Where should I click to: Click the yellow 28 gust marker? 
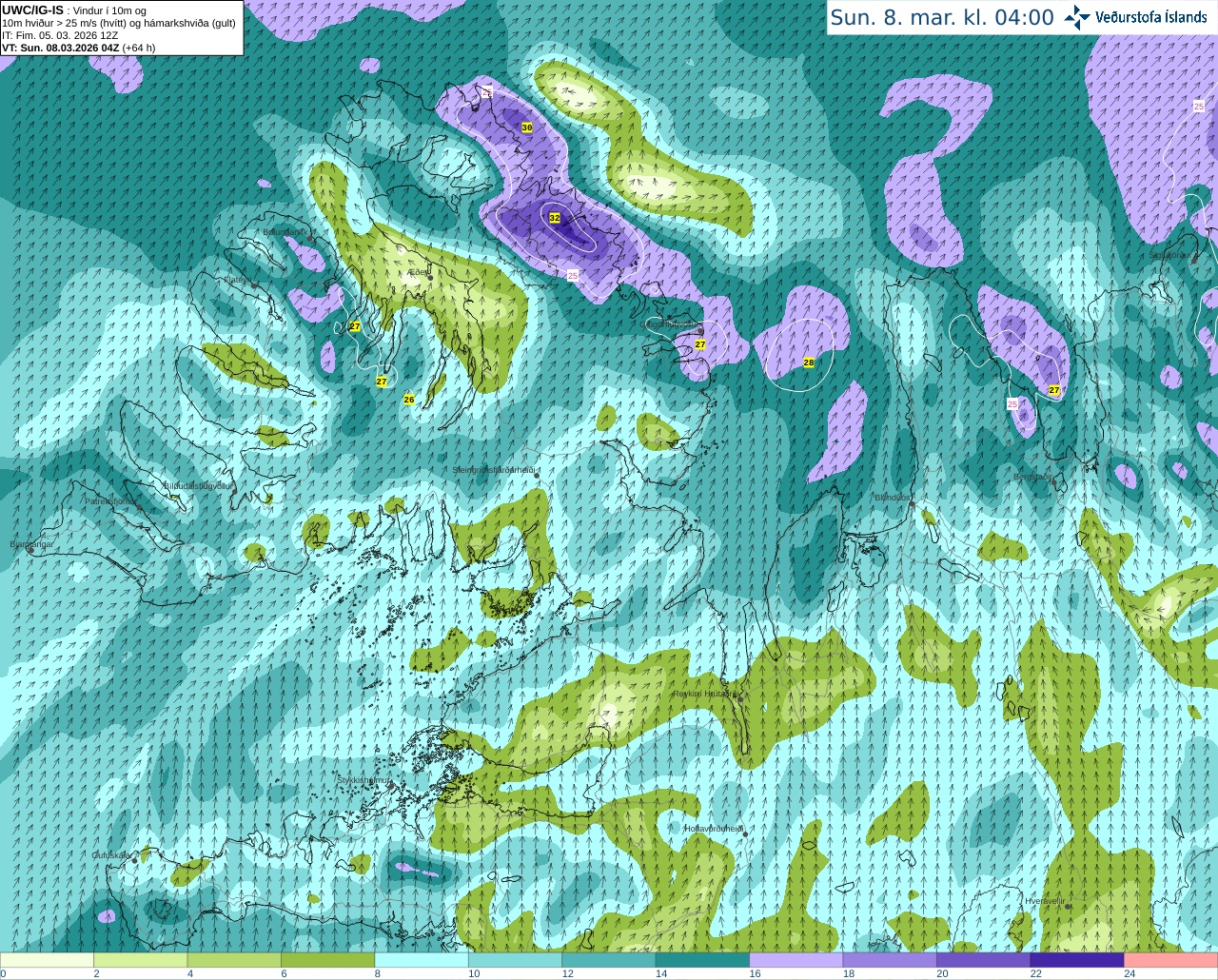(x=809, y=363)
